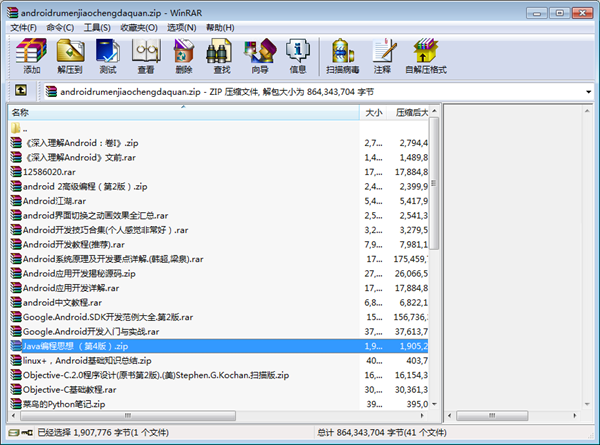
Task: Click archive icon in the address bar
Action: [x=51, y=92]
